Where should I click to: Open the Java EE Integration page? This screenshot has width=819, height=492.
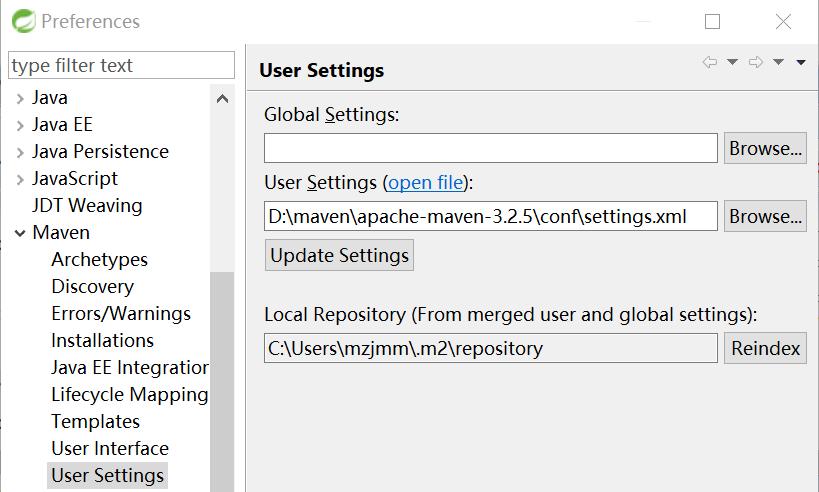pos(130,368)
